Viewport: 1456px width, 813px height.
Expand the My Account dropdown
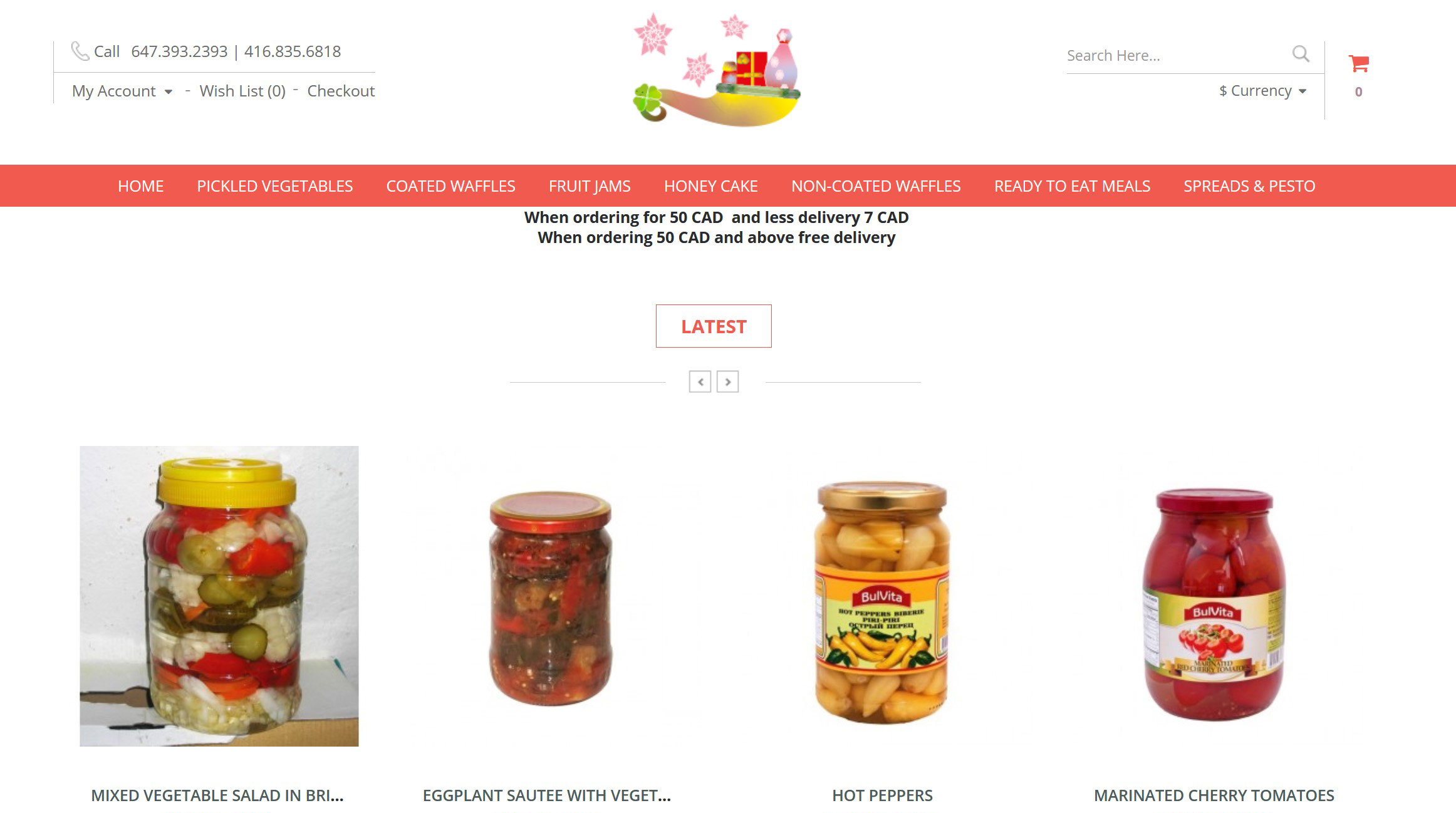coord(122,91)
